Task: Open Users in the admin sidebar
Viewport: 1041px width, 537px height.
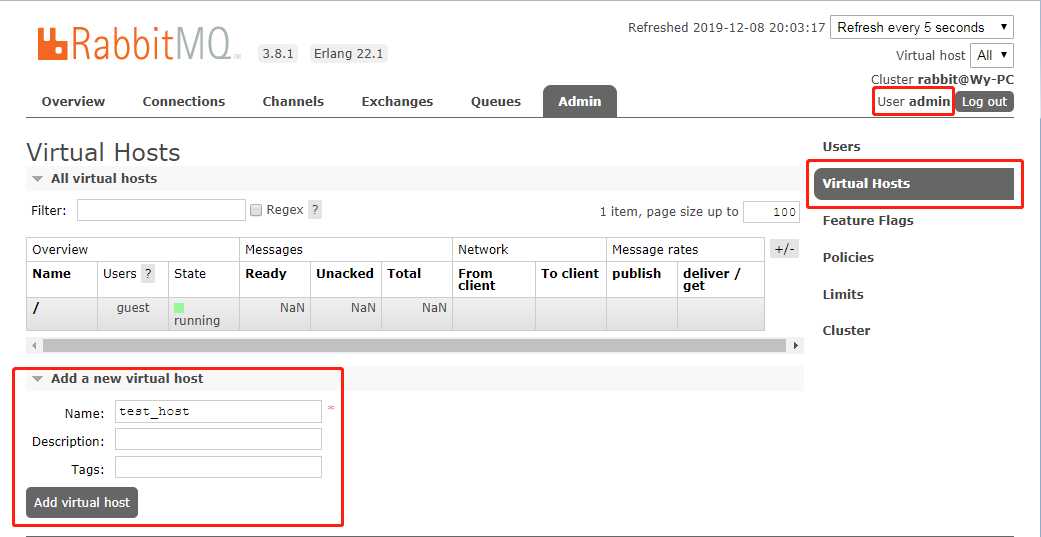Action: (841, 147)
